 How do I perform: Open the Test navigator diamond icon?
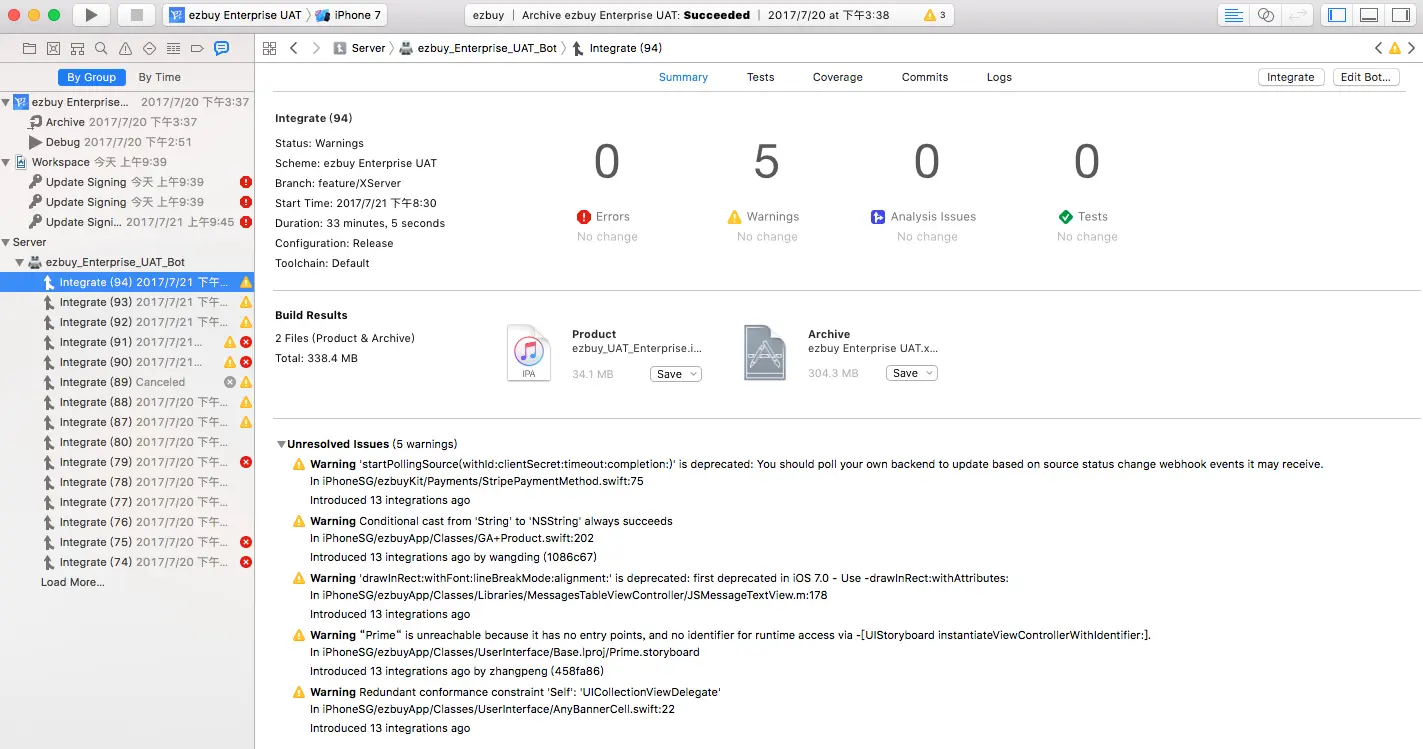pyautogui.click(x=149, y=48)
